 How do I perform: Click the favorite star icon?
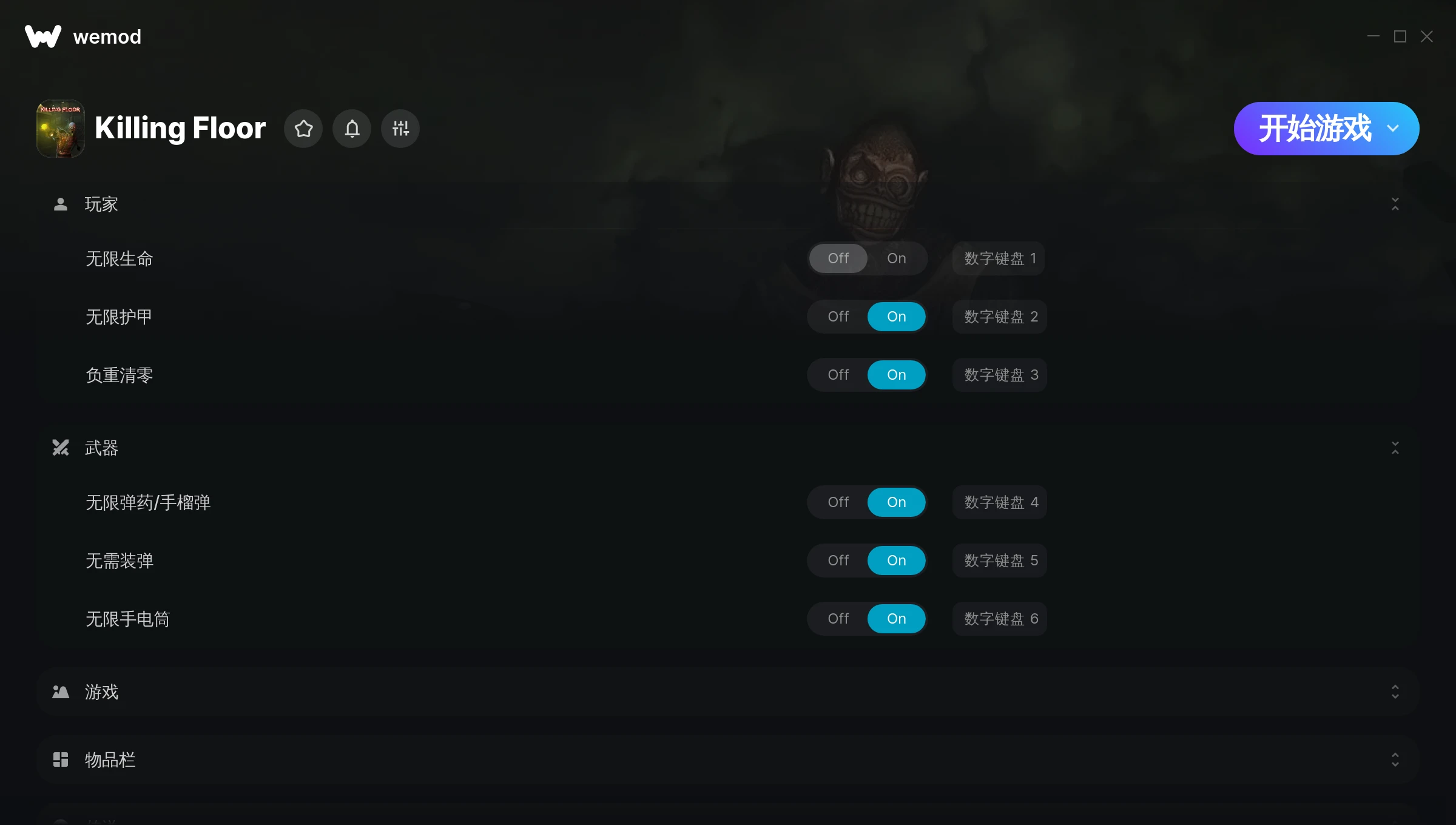point(303,129)
